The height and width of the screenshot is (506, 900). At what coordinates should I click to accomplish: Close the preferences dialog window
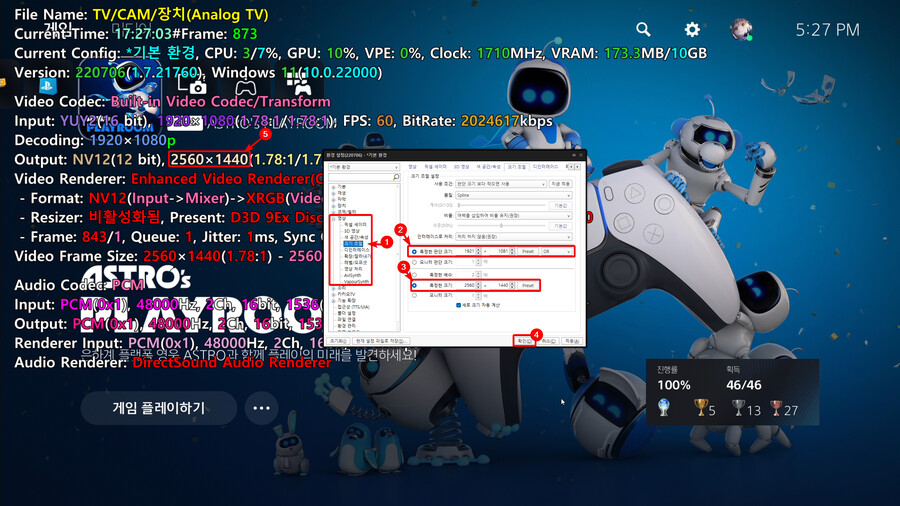581,155
